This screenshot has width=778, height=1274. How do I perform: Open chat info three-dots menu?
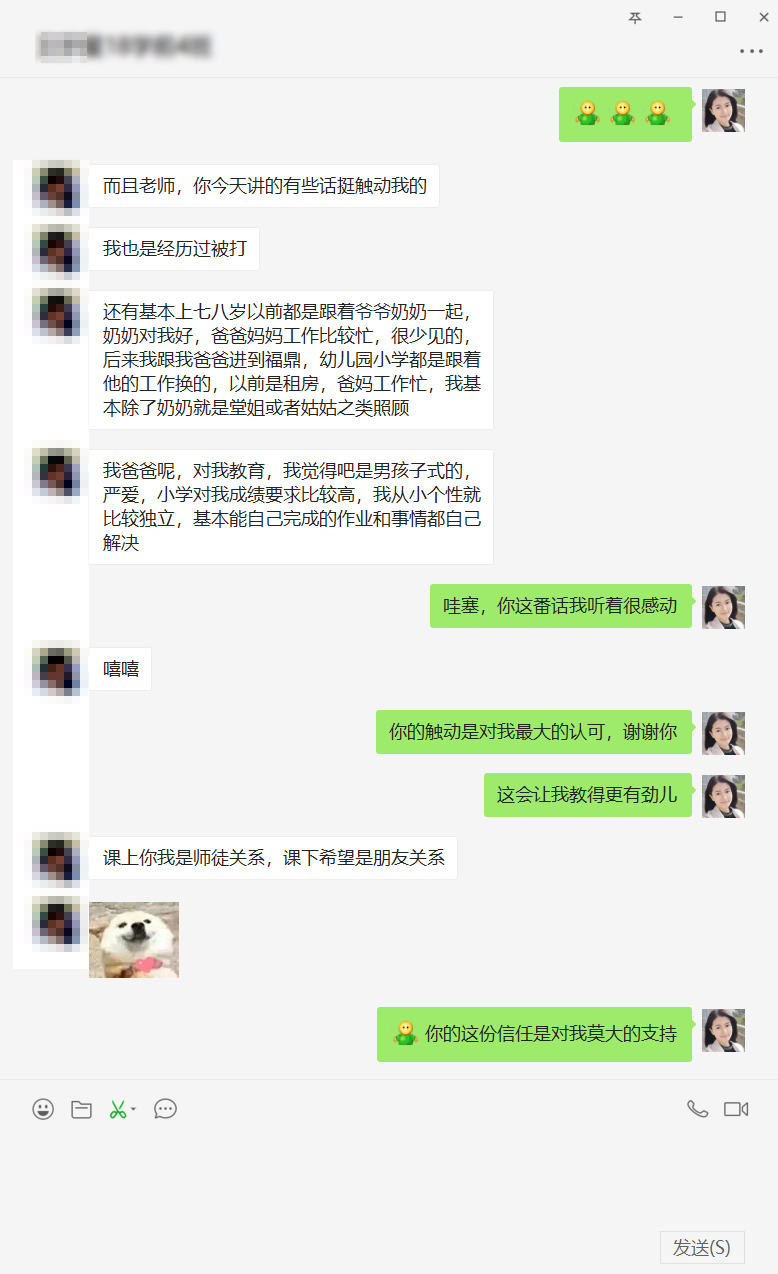click(x=751, y=51)
